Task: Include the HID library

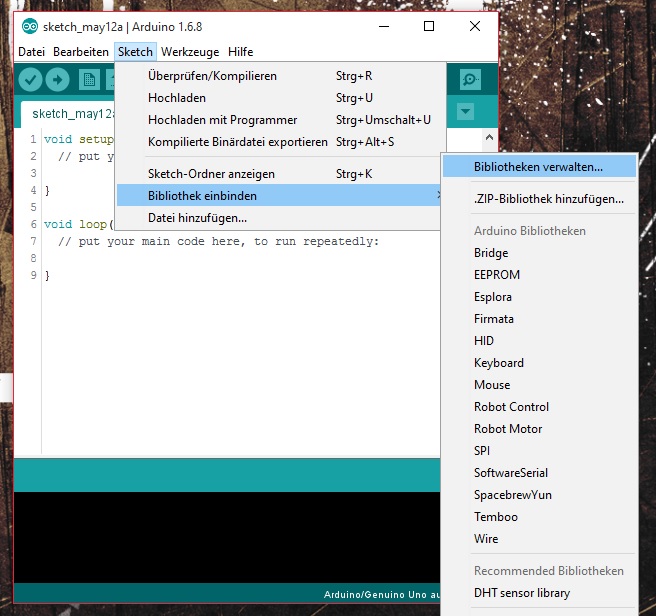Action: 539,341
